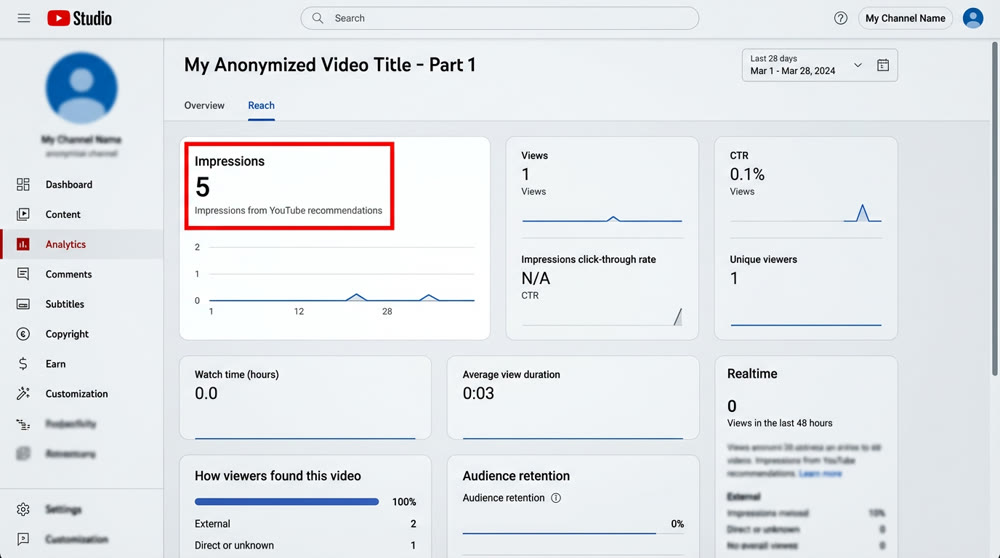The width and height of the screenshot is (1000, 558).
Task: Click the Direct or unknown row
Action: (x=305, y=545)
